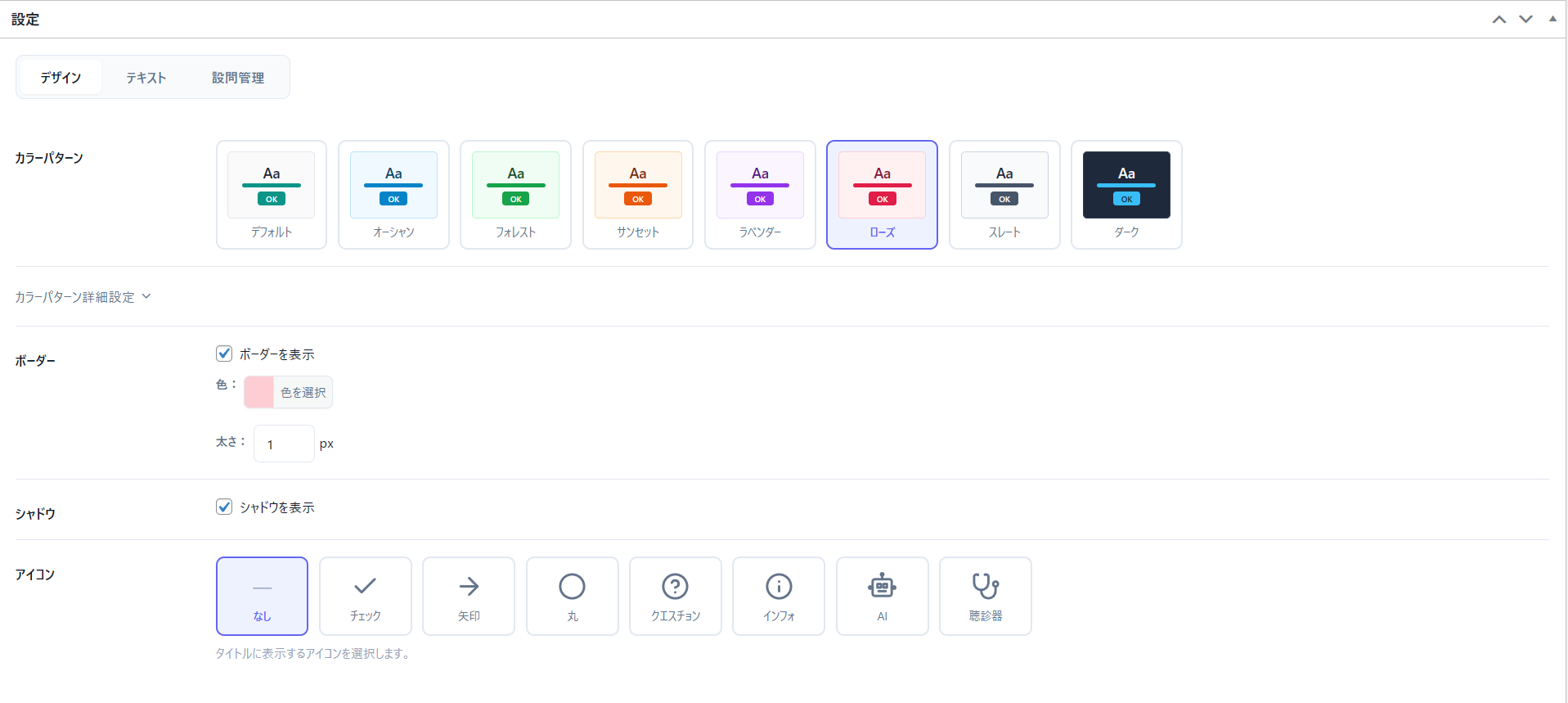
Task: Select the チェック checkmark icon option
Action: click(365, 596)
